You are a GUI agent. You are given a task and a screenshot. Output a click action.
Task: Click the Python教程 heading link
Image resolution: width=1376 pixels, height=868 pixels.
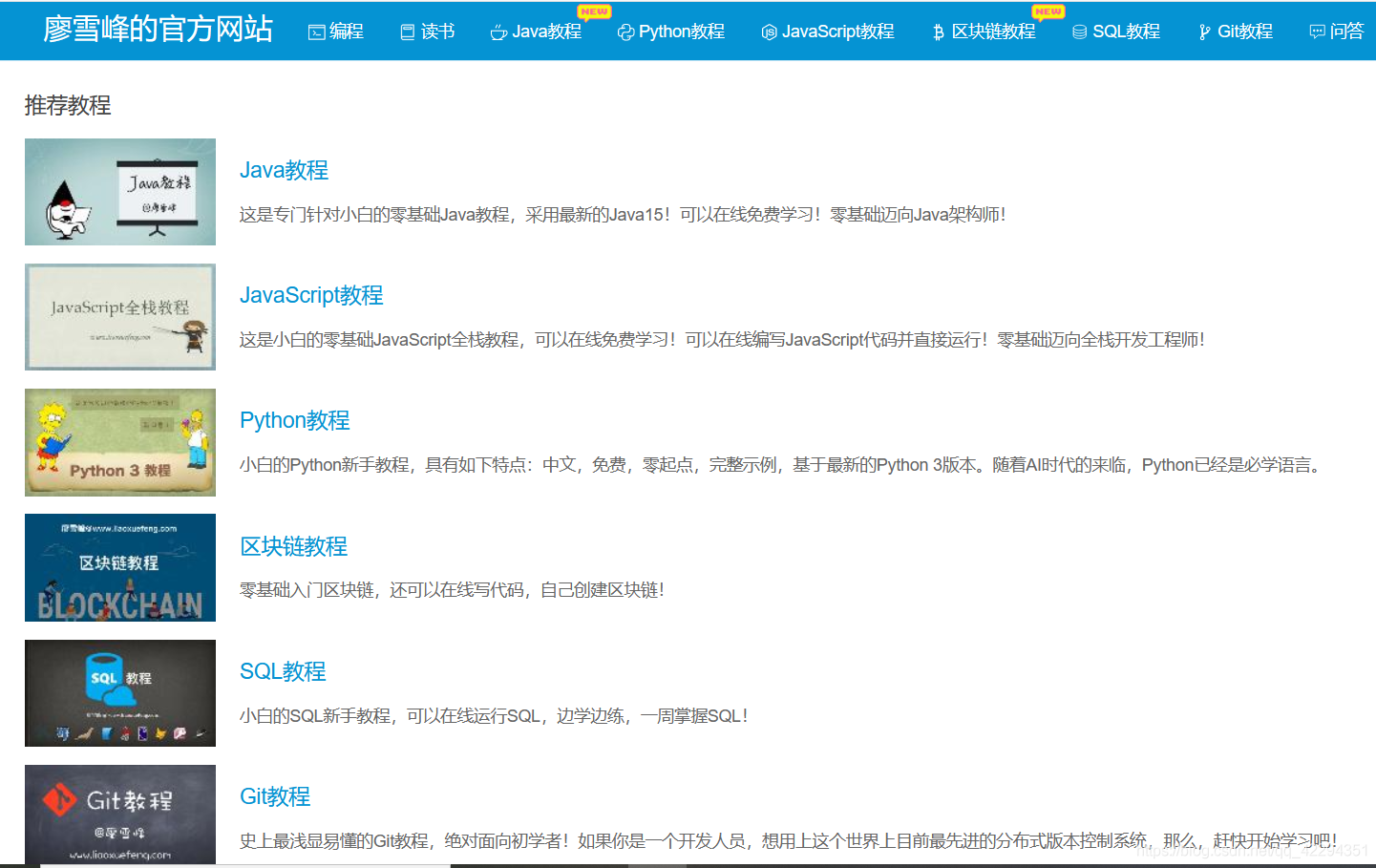pyautogui.click(x=294, y=420)
